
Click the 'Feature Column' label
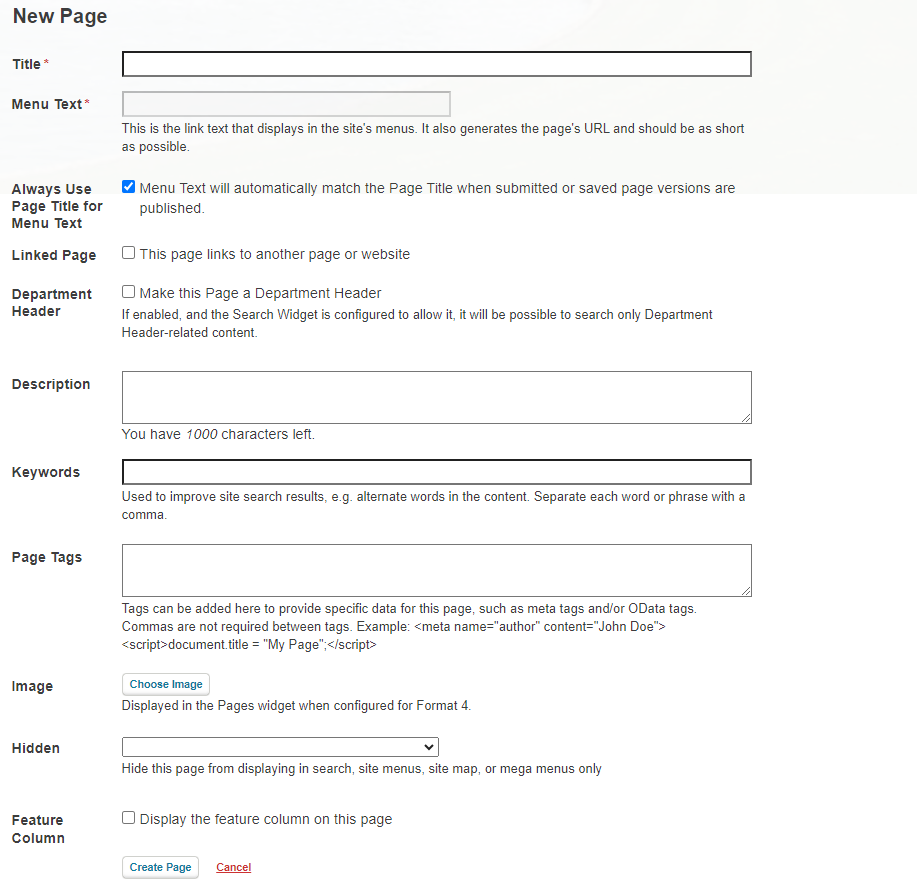(38, 829)
